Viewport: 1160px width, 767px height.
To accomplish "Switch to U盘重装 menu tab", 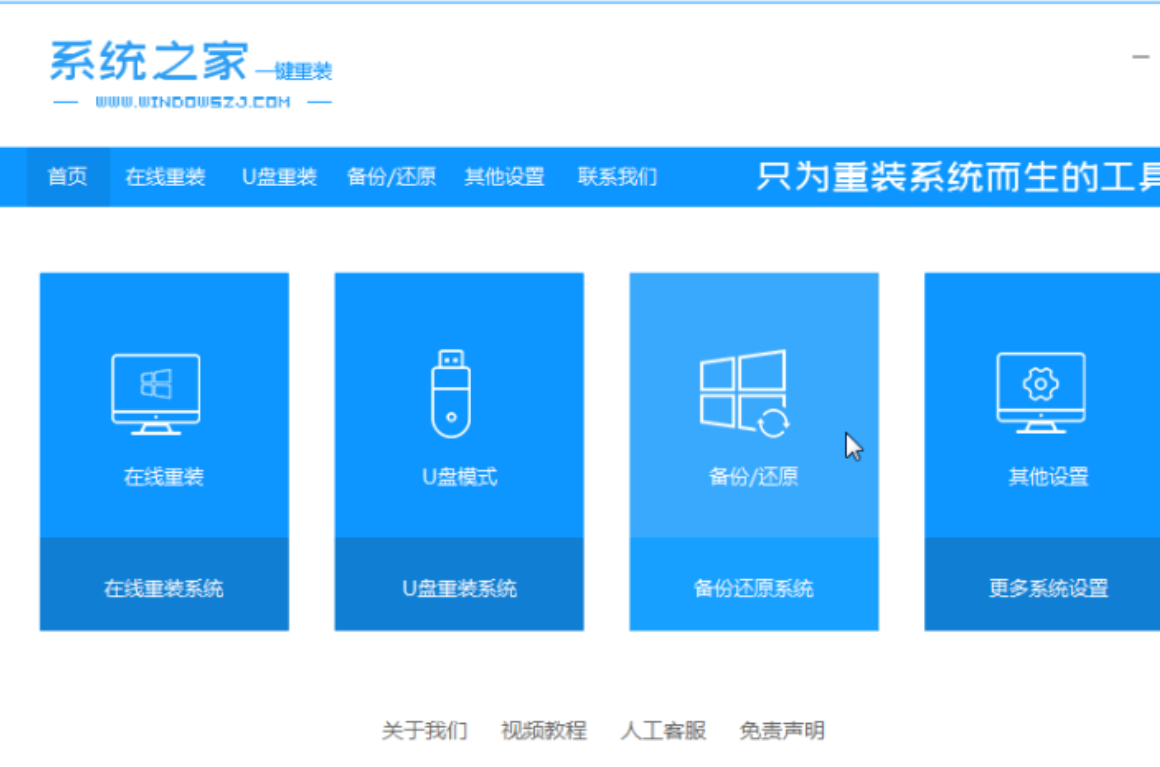I will 280,177.
